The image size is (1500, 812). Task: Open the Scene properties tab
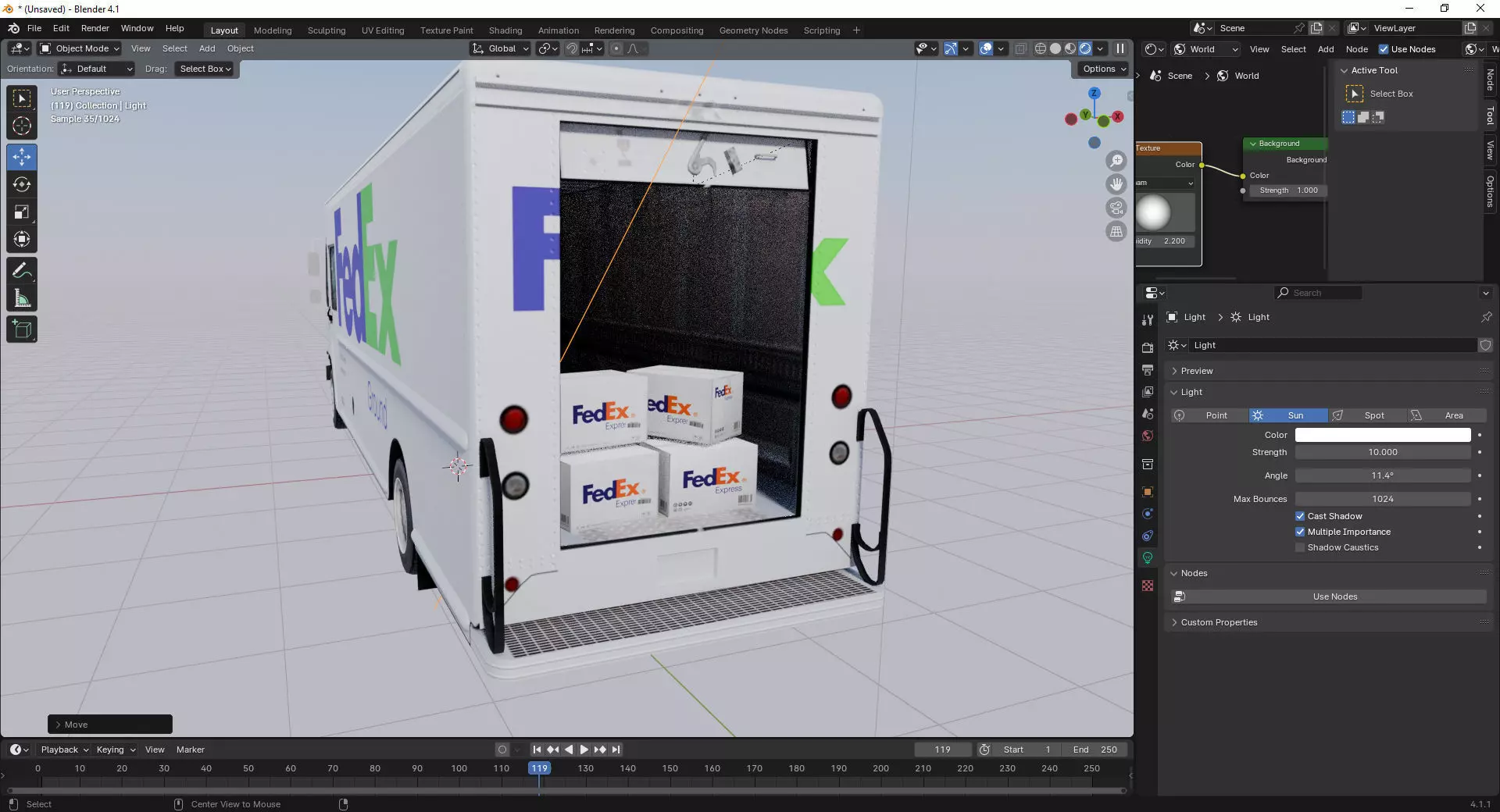tap(1148, 414)
